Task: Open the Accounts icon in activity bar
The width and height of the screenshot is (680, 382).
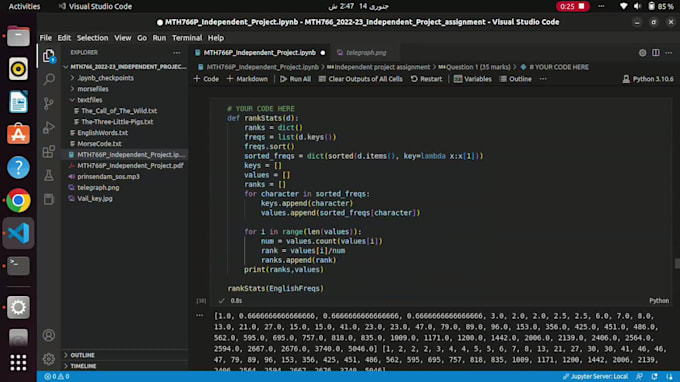Action: click(x=49, y=335)
